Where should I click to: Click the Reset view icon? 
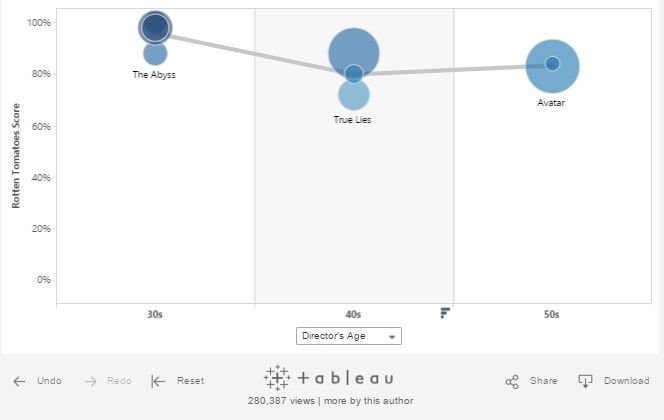point(158,381)
